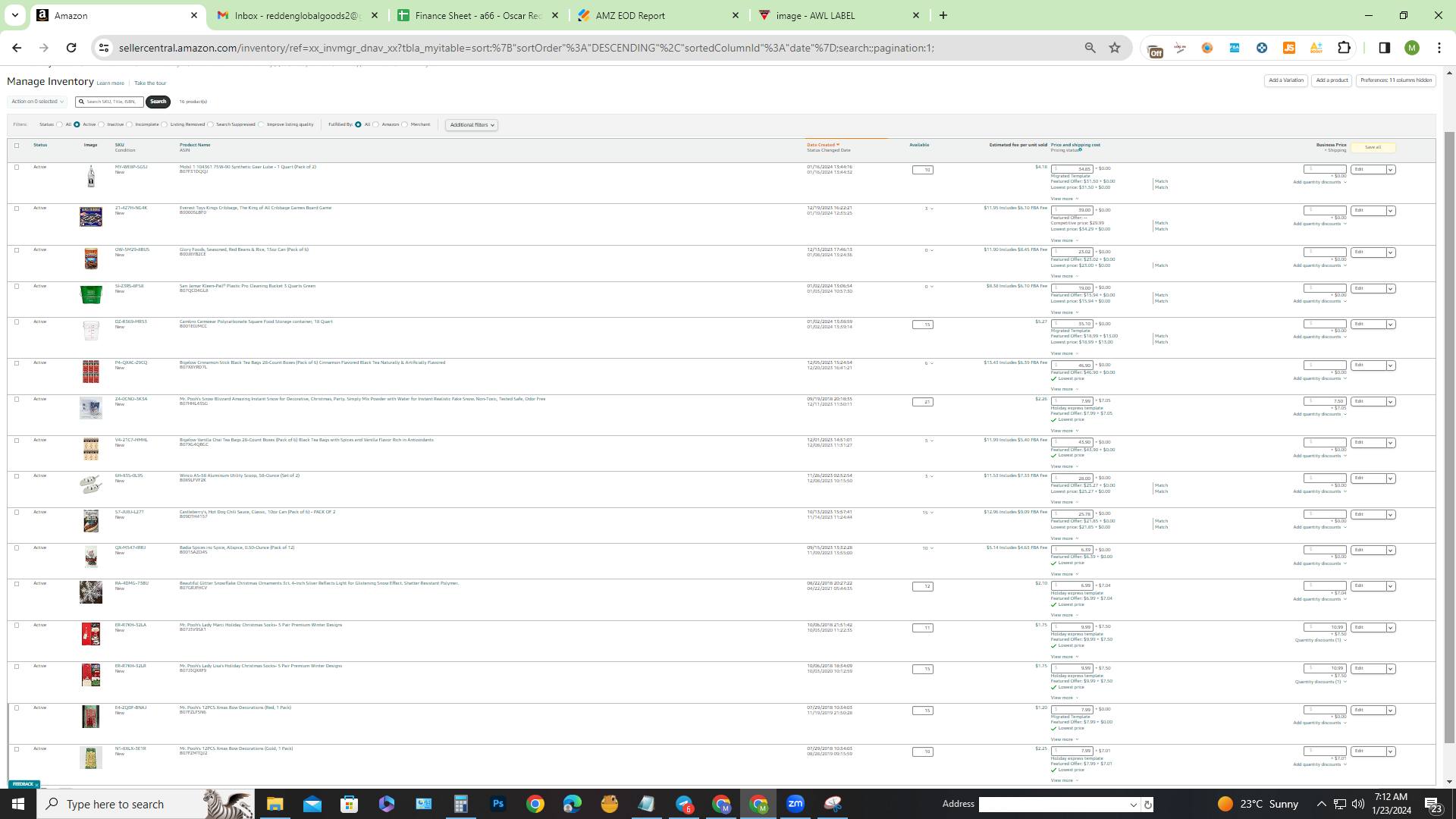Viewport: 1456px width, 819px height.
Task: Close the Gmail Inbox tab
Action: tap(375, 15)
